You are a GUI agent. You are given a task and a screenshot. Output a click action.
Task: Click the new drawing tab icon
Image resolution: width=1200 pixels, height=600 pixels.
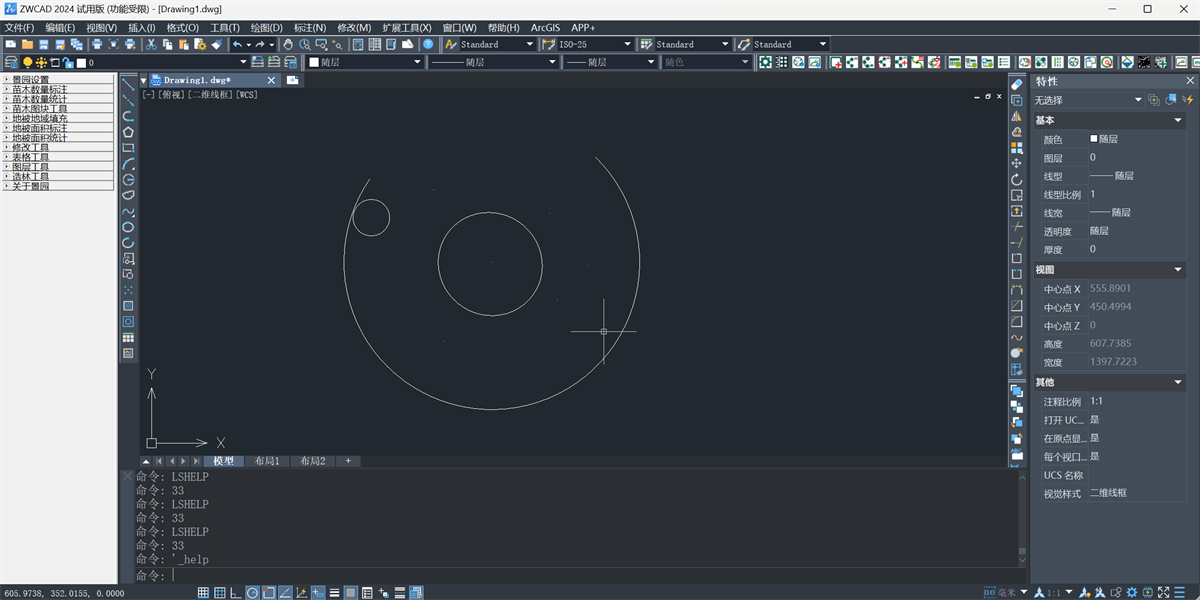coord(292,80)
